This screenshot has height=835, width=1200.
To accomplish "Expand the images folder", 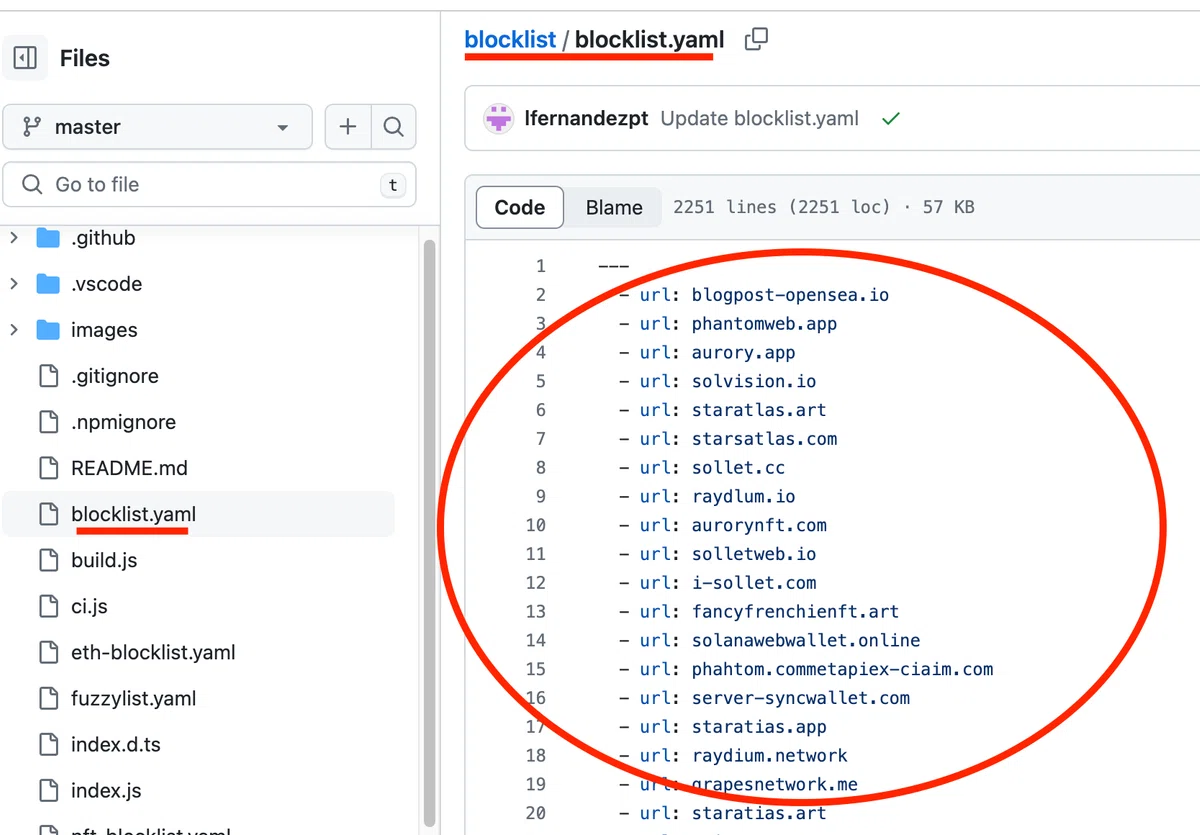I will (x=13, y=330).
